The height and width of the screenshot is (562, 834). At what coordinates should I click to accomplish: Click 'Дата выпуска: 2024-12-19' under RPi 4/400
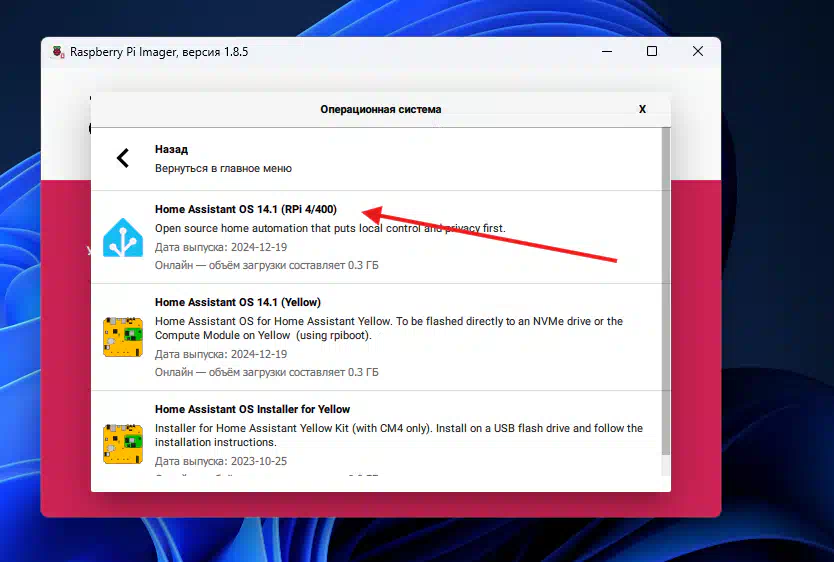221,247
